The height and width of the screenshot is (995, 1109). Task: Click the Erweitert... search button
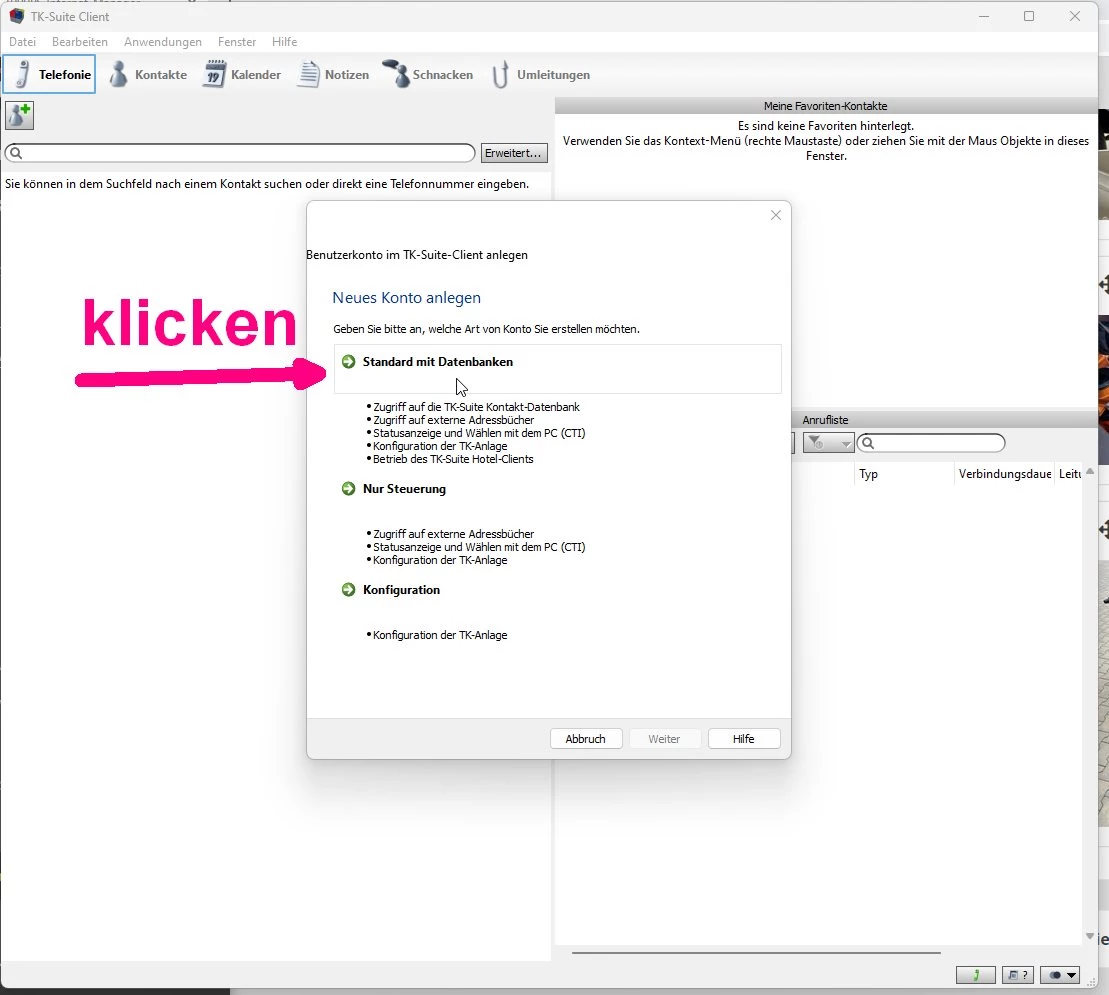(514, 153)
